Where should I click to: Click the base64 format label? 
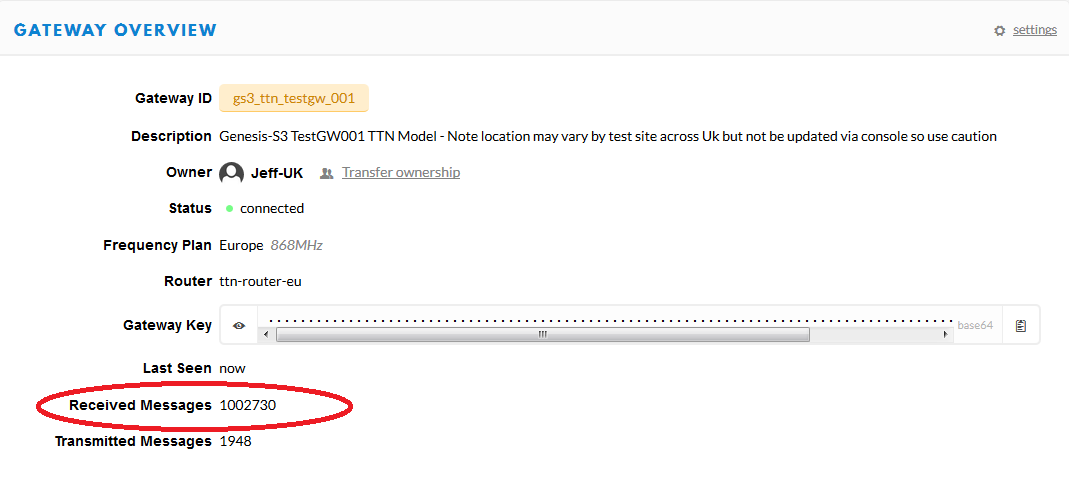pos(975,326)
